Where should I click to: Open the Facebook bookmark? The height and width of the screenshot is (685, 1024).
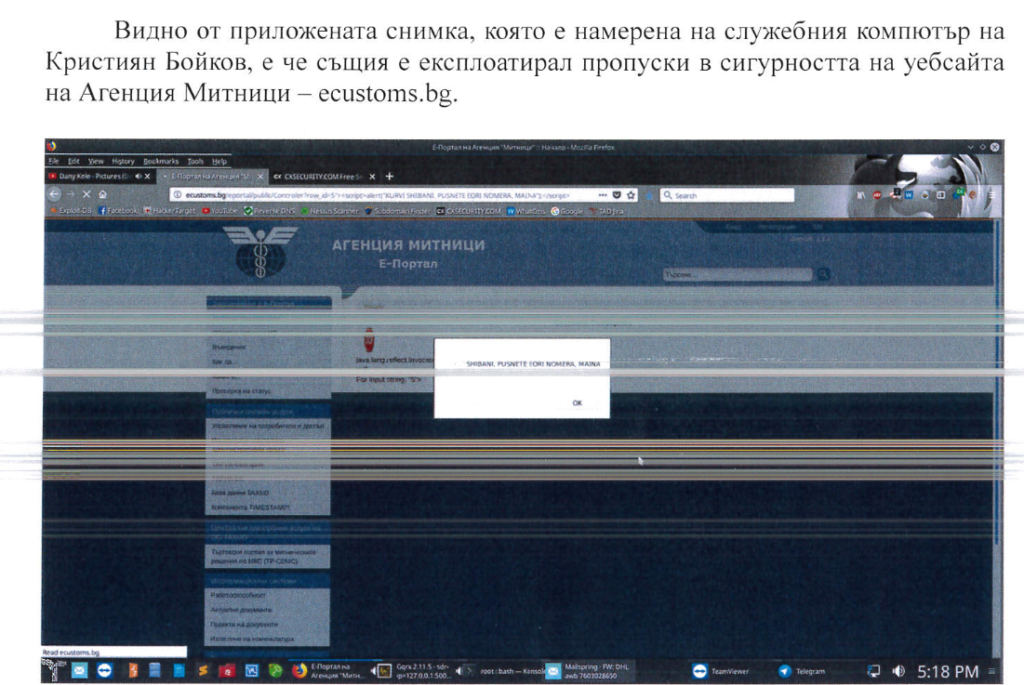coord(118,211)
